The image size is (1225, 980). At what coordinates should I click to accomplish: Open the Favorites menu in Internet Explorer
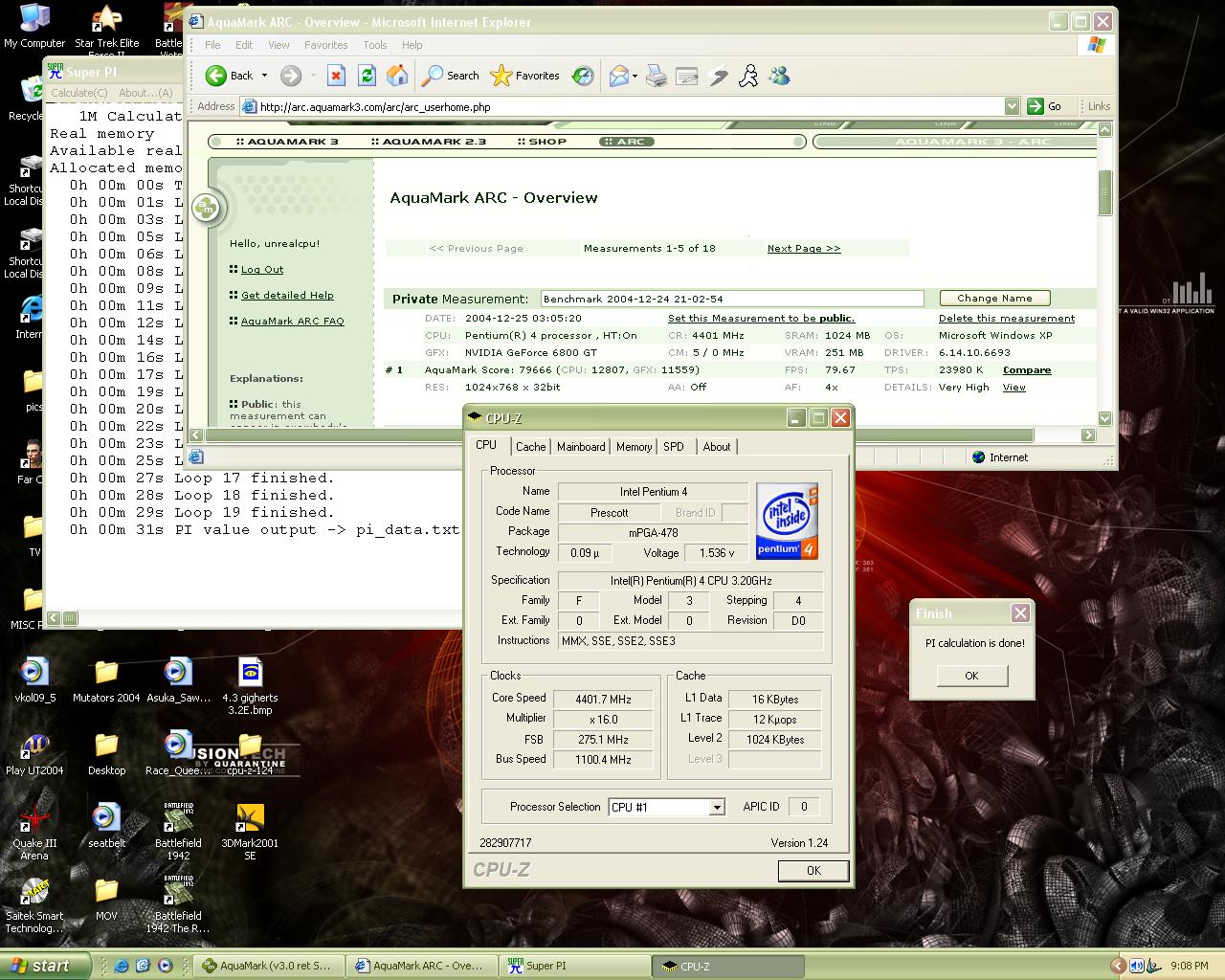(326, 45)
